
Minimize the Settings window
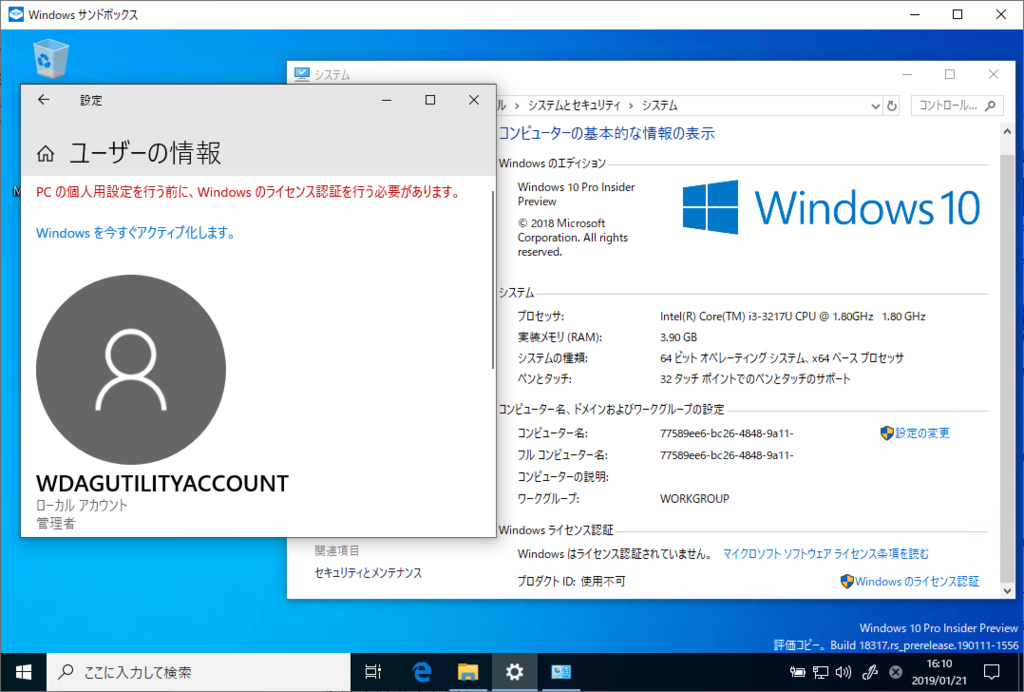pyautogui.click(x=387, y=100)
